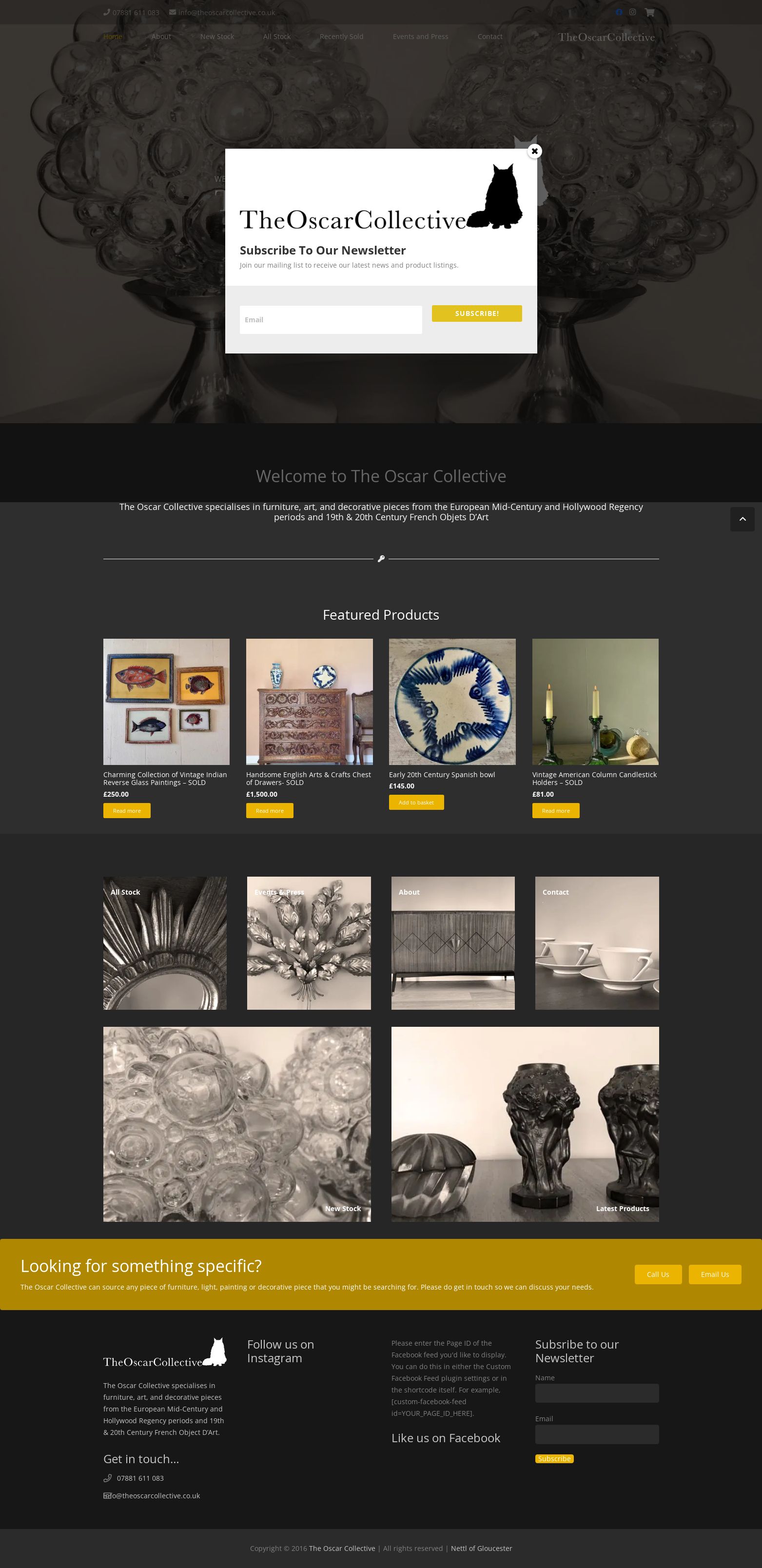The width and height of the screenshot is (762, 1568).
Task: Open the All Stock sunburst mirror tile
Action: coord(165,943)
